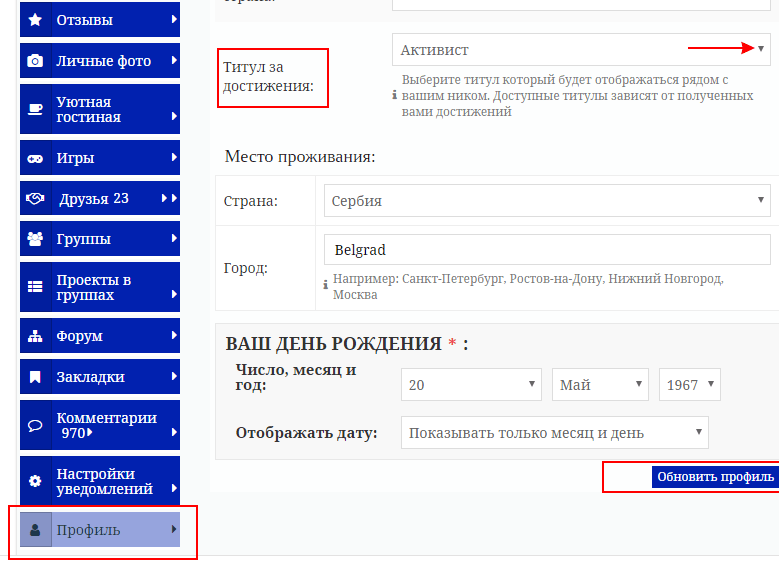The image size is (779, 569).
Task: Open the year dropdown showing 1967
Action: 690,385
